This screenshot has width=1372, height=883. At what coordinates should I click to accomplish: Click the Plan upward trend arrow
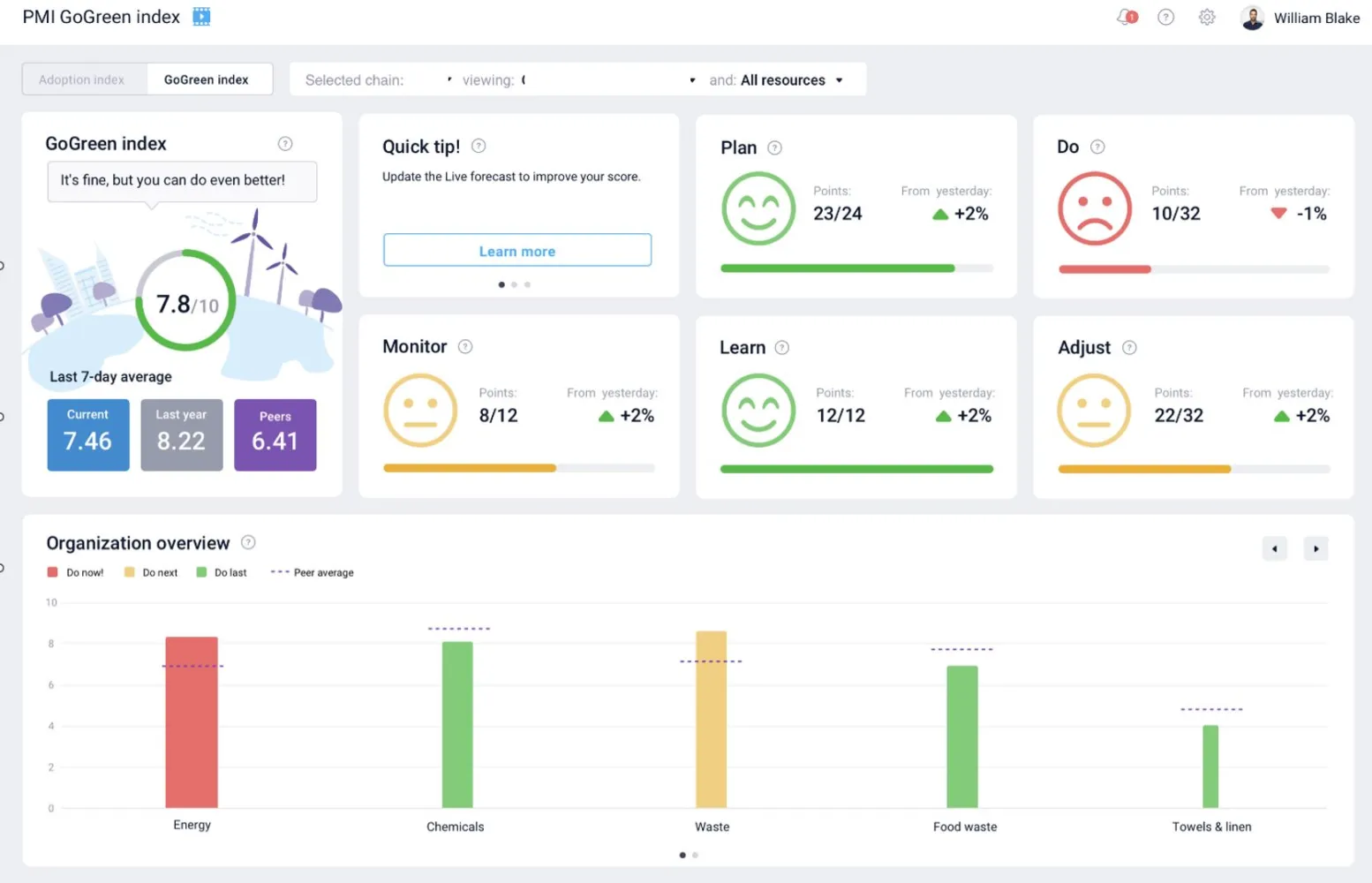[940, 214]
